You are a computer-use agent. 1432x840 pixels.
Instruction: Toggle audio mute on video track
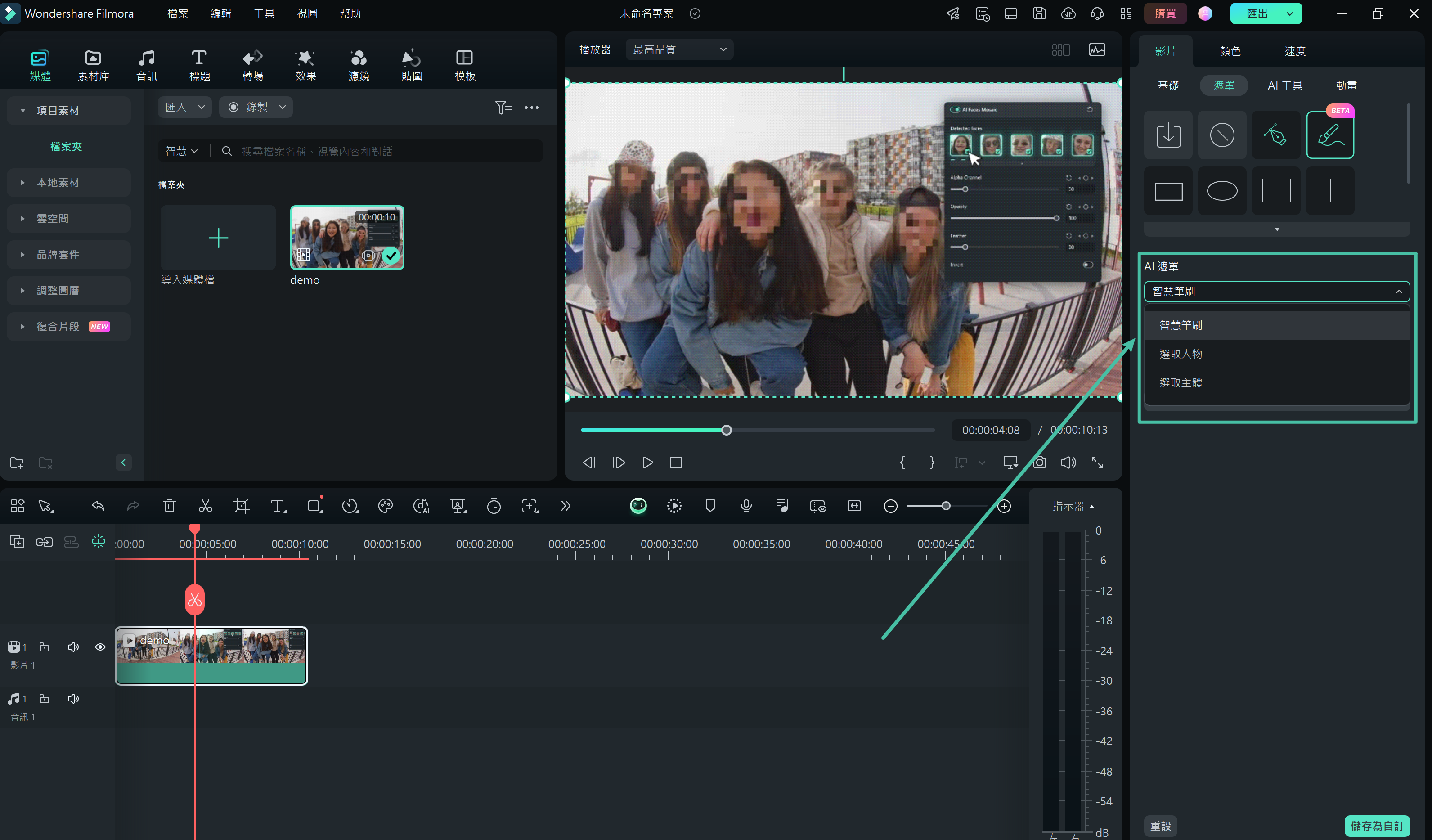pyautogui.click(x=73, y=647)
